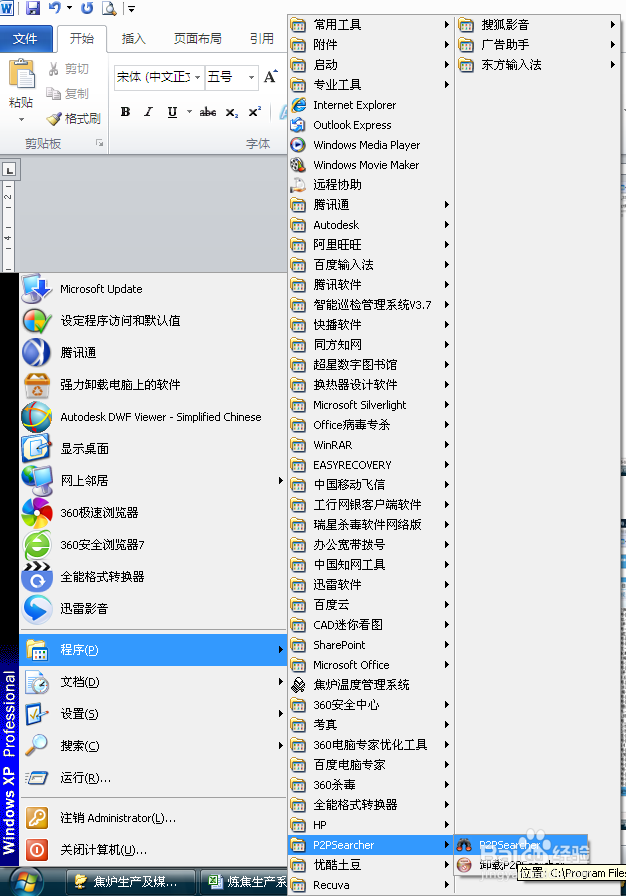Open 文档(D) submenu
The width and height of the screenshot is (626, 896).
pos(153,682)
